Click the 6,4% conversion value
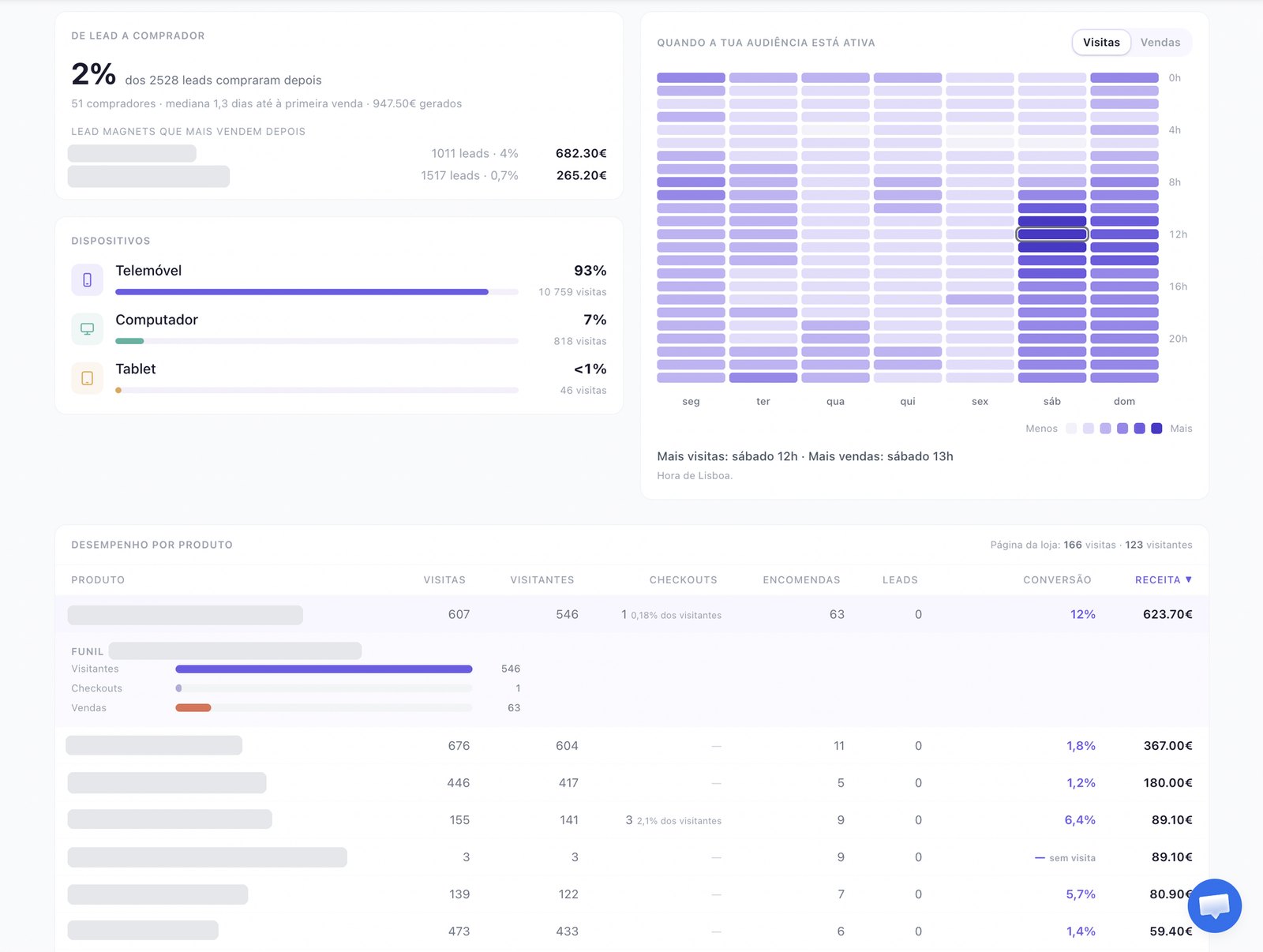This screenshot has height=952, width=1263. pos(1080,820)
